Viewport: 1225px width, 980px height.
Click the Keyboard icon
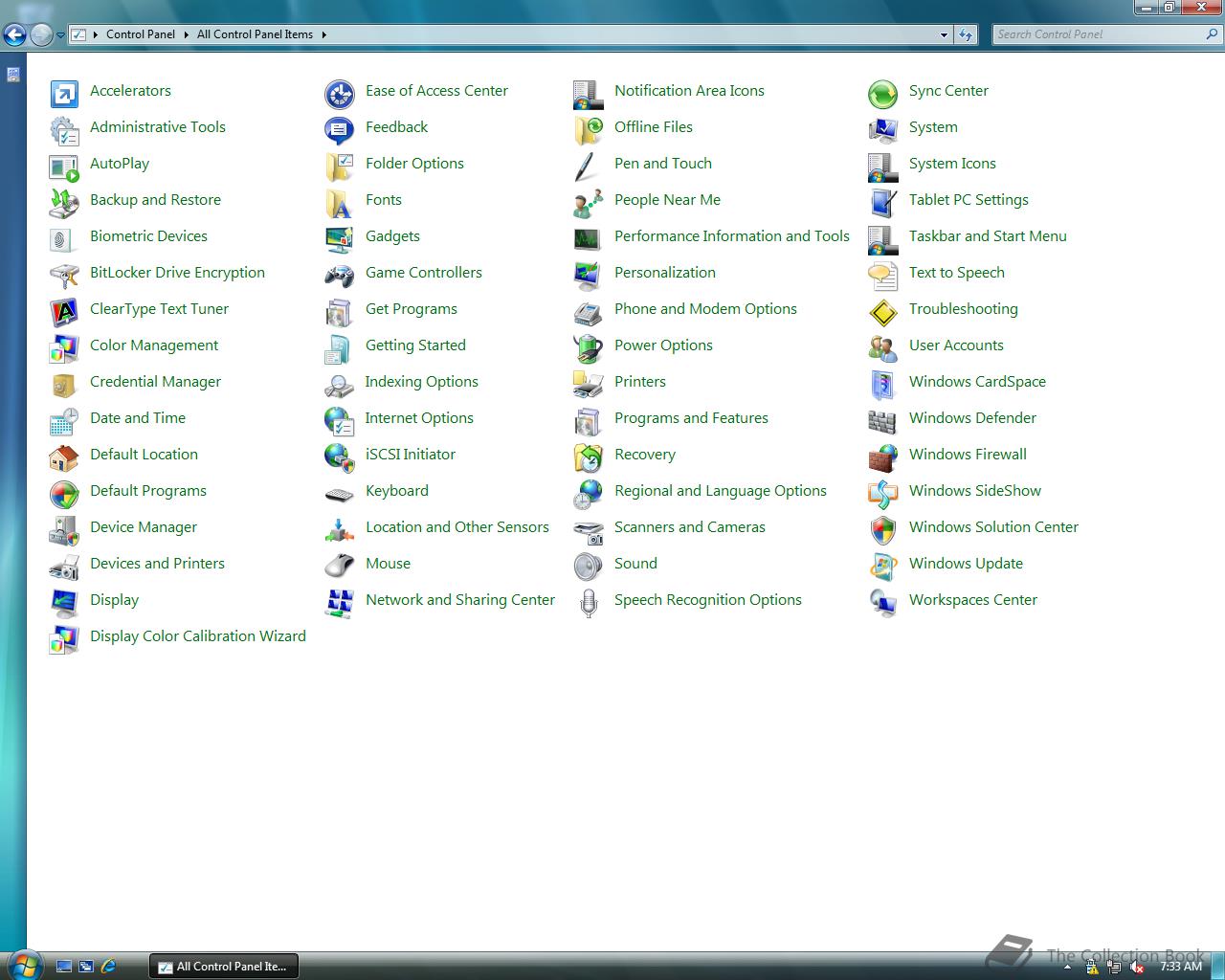pyautogui.click(x=340, y=493)
